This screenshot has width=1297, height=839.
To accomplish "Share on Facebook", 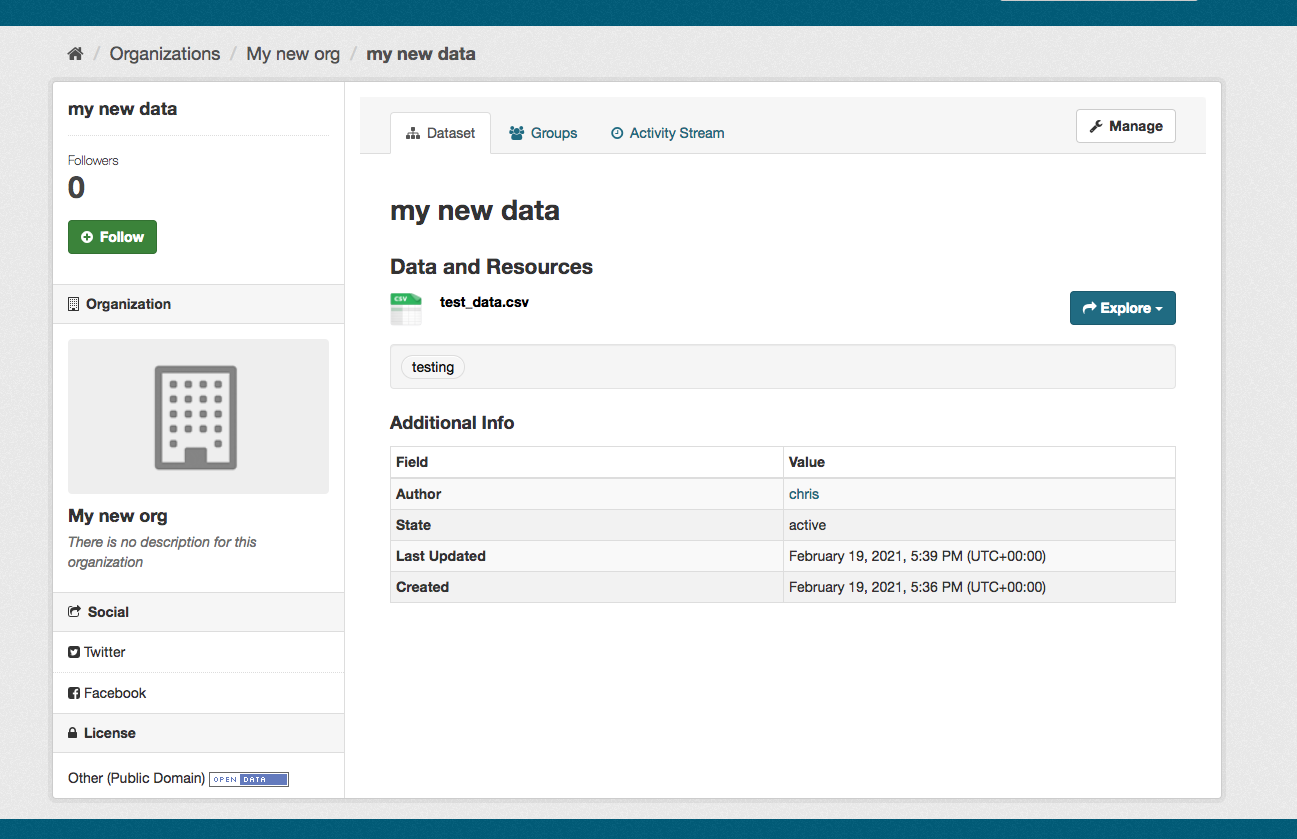I will point(107,693).
